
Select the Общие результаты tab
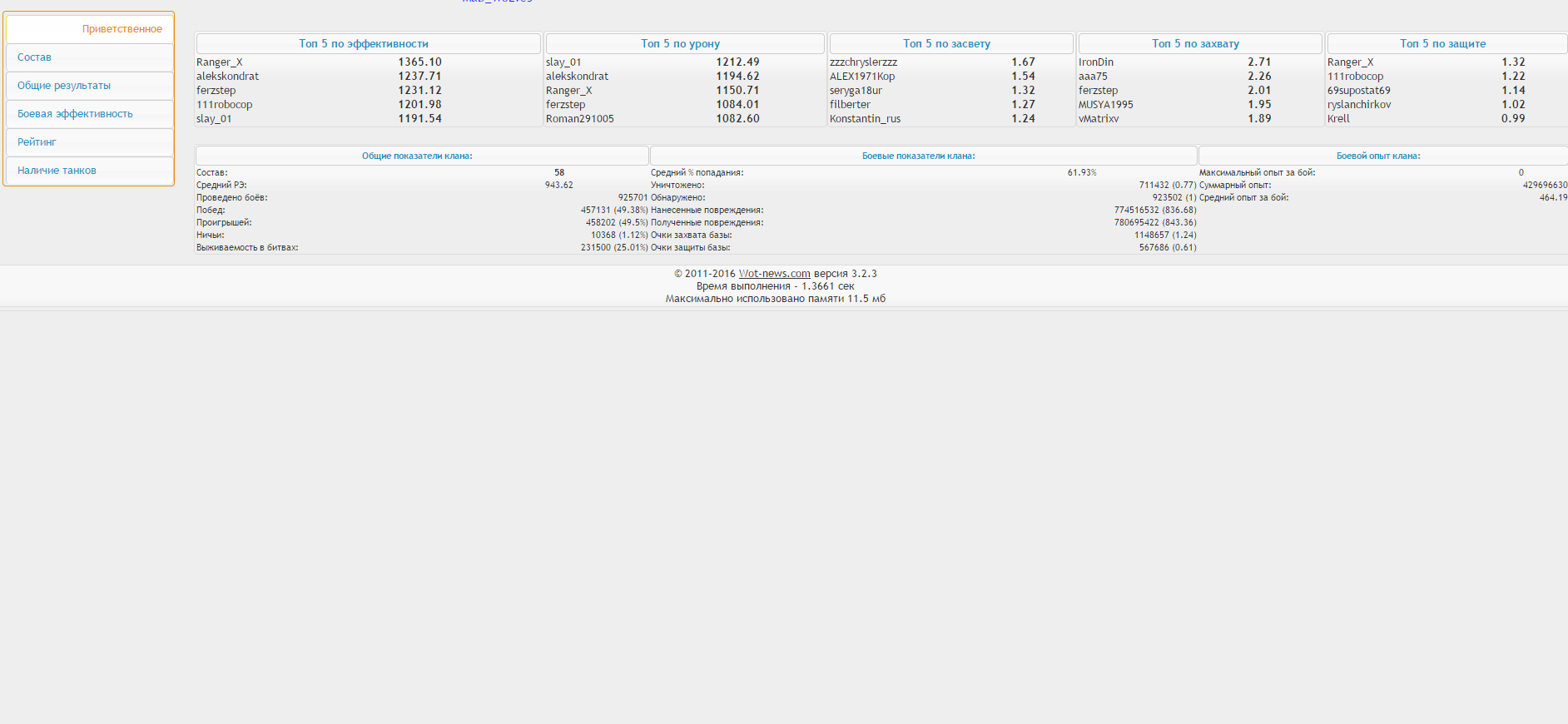click(x=64, y=86)
